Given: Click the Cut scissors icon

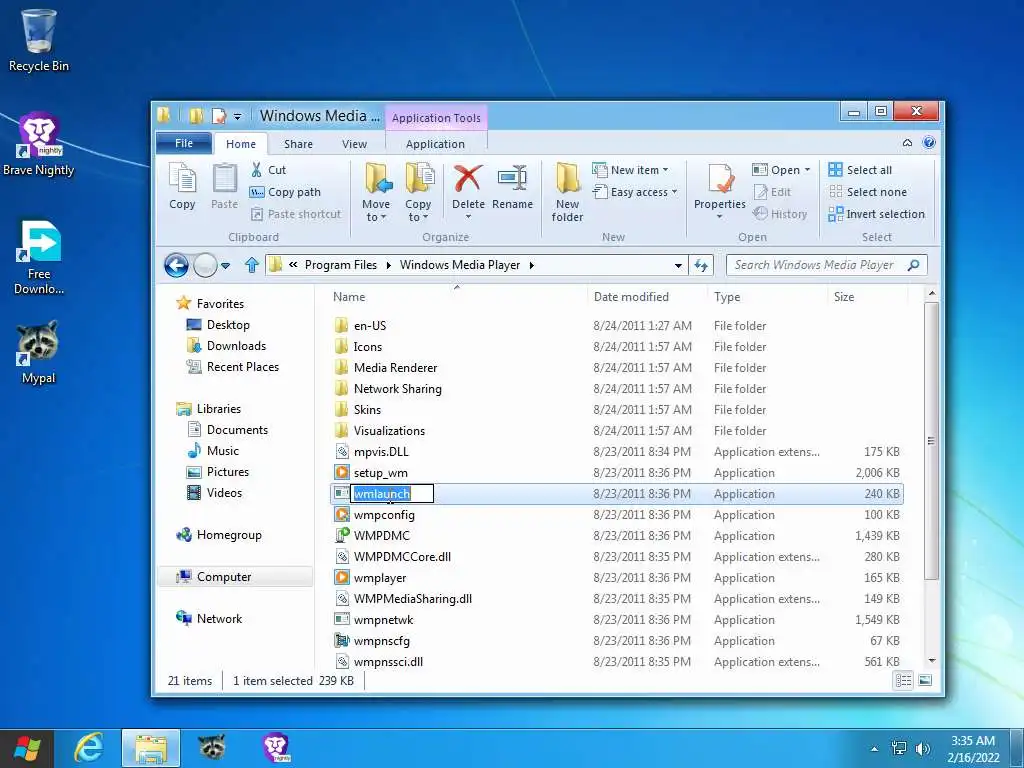Looking at the screenshot, I should click(x=257, y=170).
